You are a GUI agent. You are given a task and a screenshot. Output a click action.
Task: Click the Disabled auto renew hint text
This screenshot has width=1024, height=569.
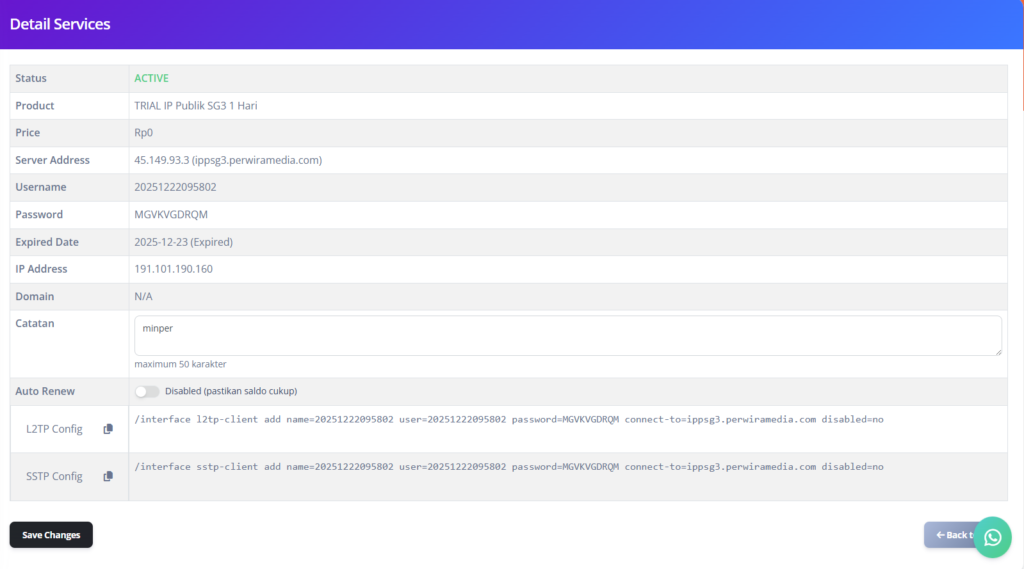[x=230, y=391]
